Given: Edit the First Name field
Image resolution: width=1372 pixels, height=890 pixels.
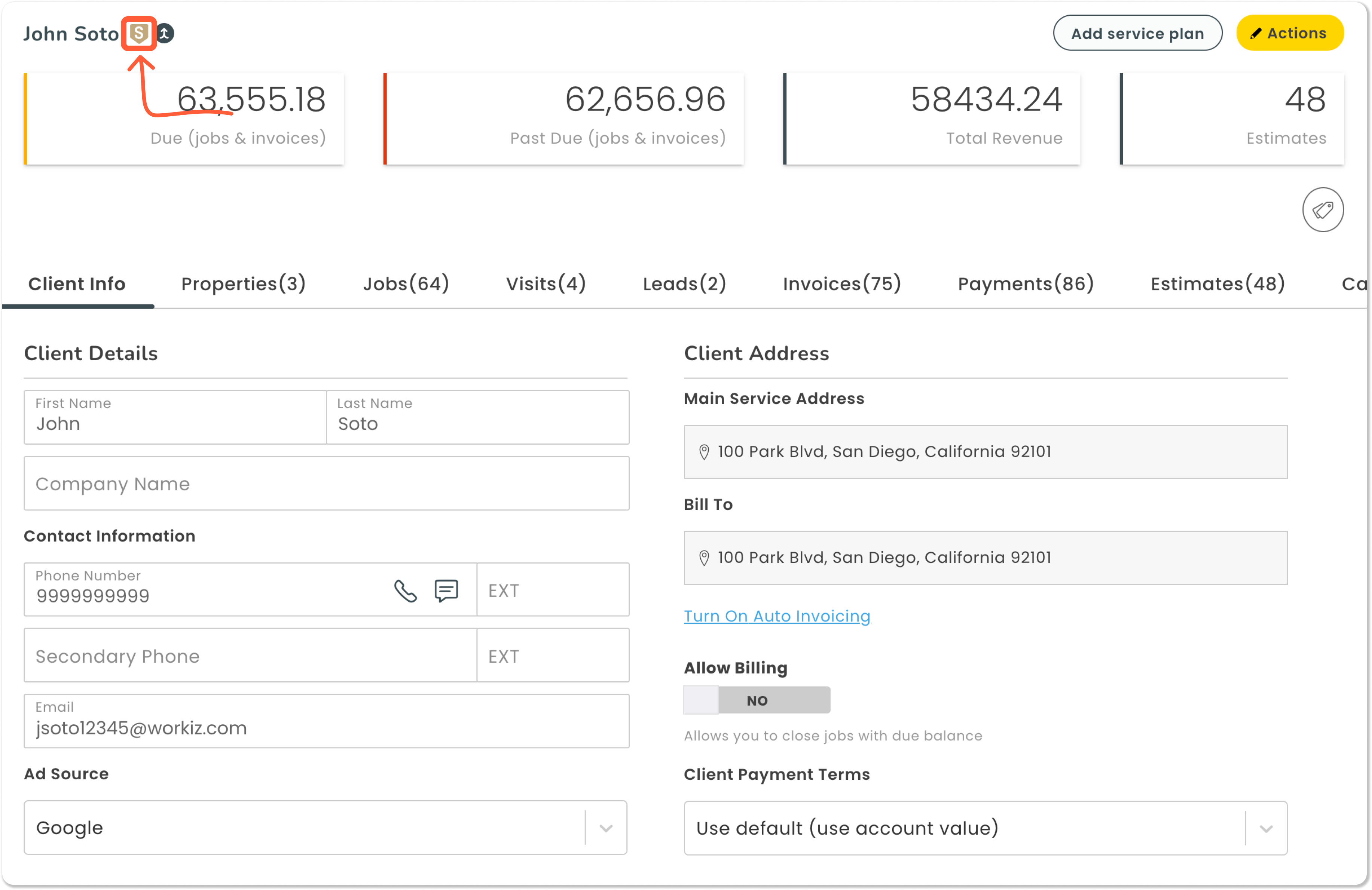Looking at the screenshot, I should tap(175, 418).
